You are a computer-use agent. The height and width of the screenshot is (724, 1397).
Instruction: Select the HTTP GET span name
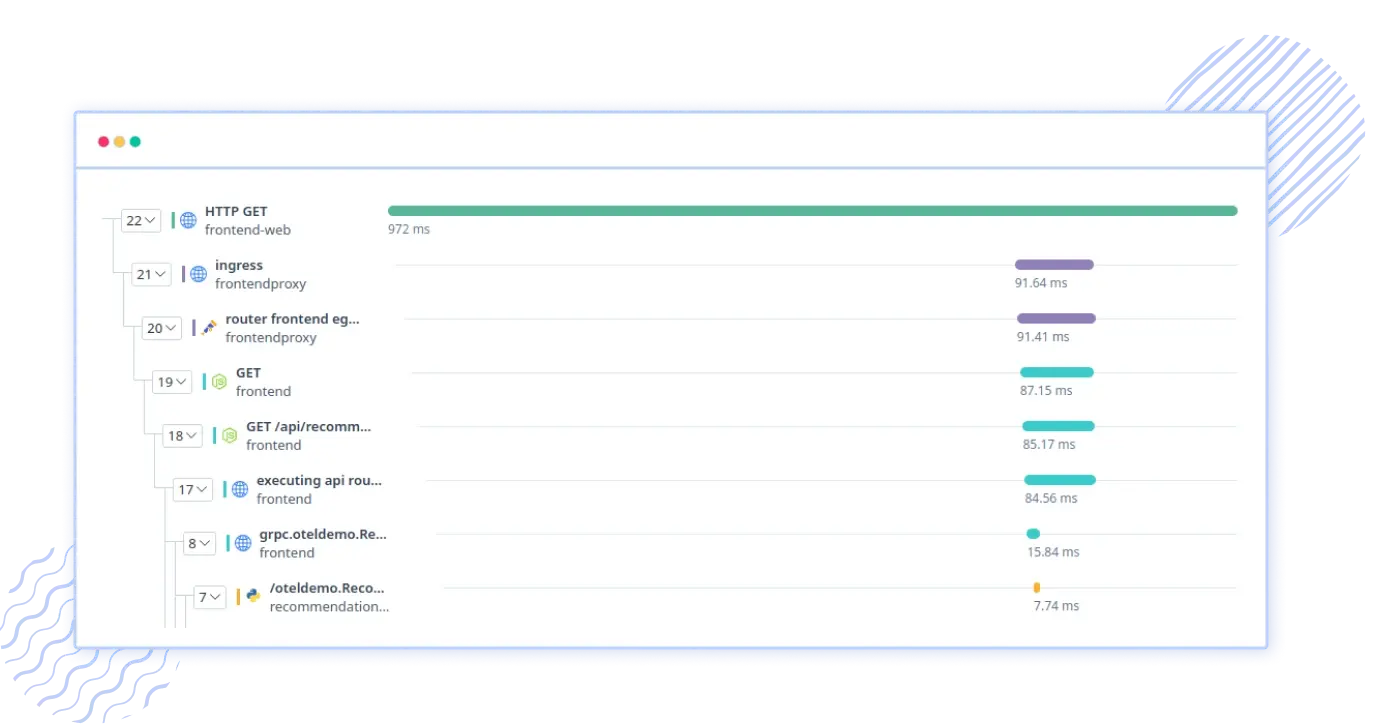[236, 212]
